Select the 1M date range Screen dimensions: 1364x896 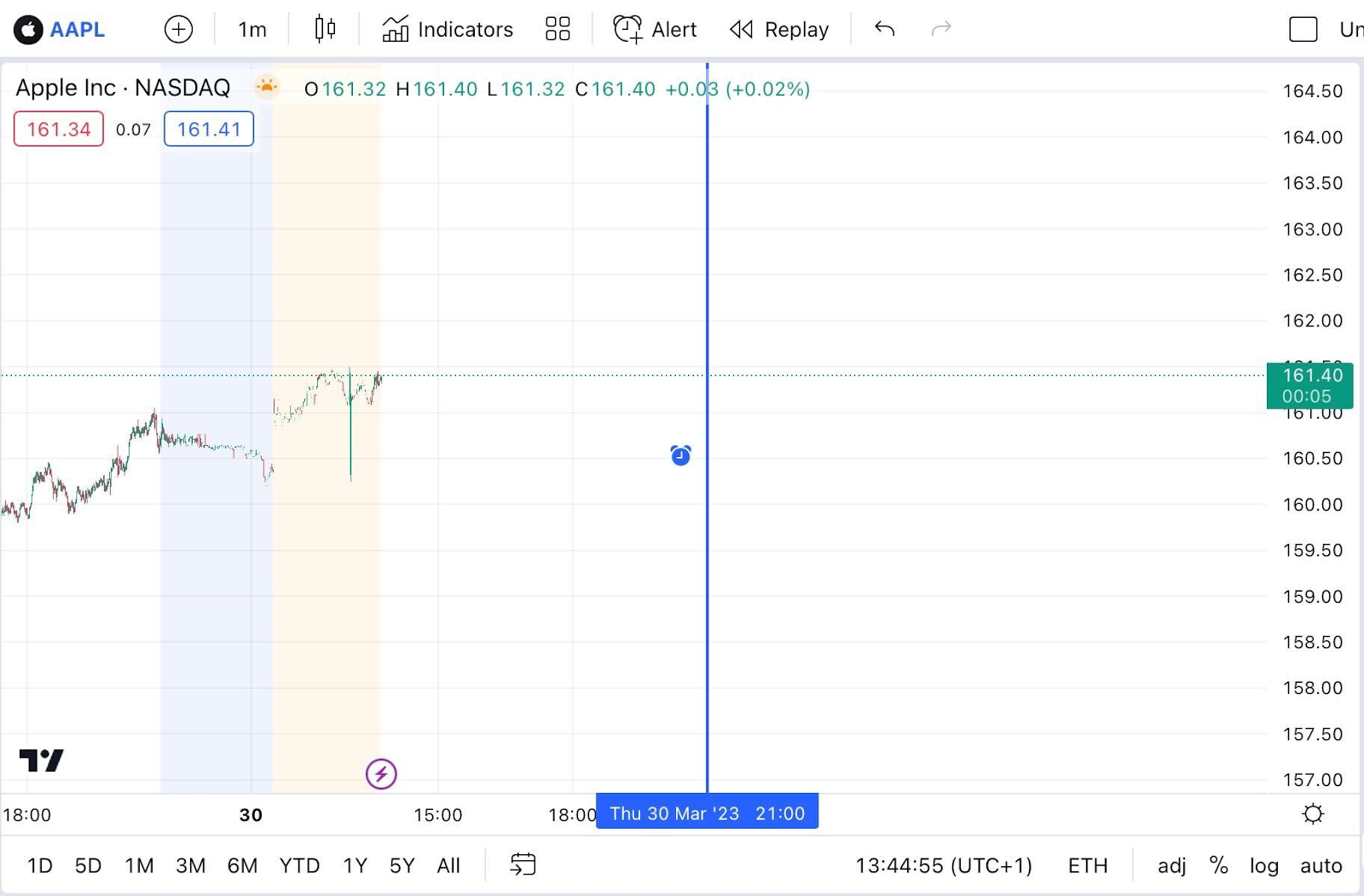pos(139,866)
